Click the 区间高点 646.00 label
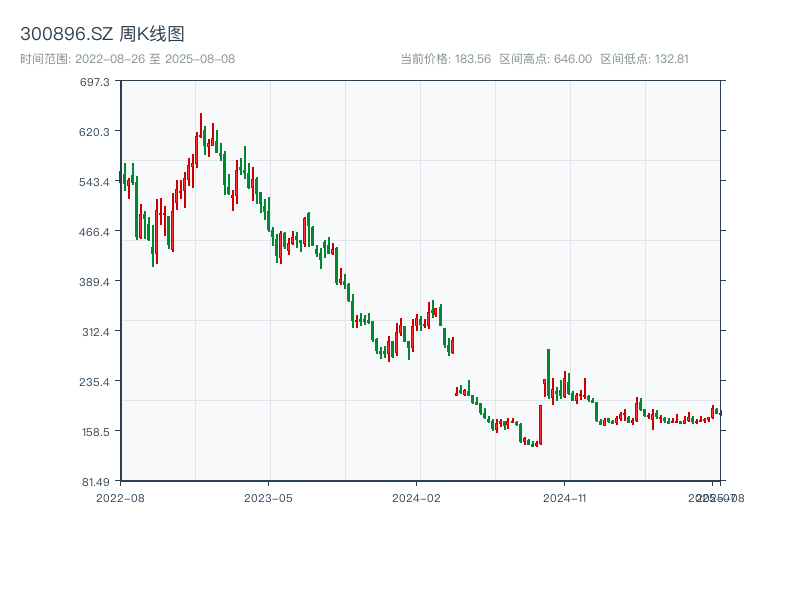Screen dimensions: 800x600 (x=545, y=59)
